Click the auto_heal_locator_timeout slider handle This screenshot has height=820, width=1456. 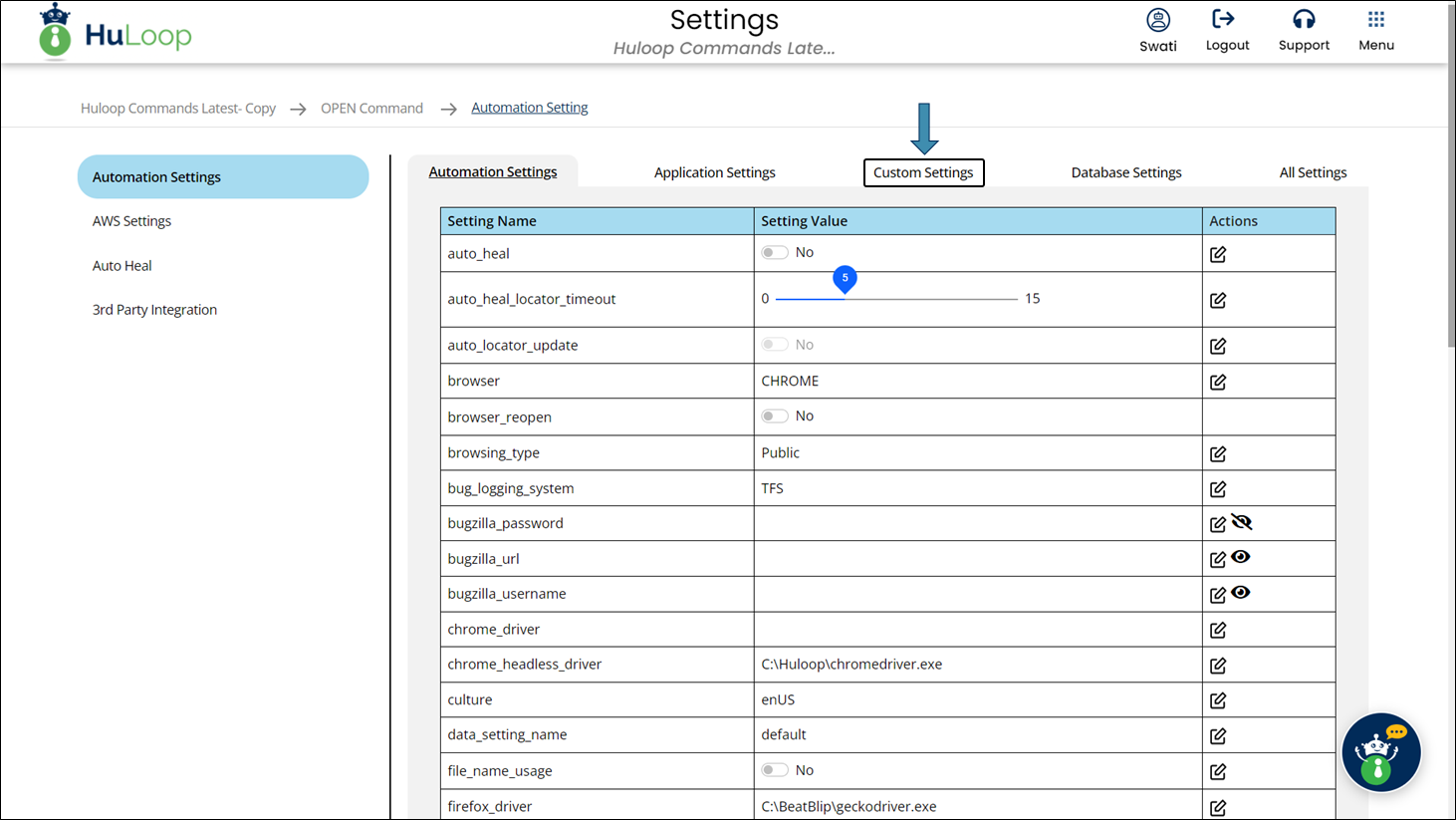(845, 280)
